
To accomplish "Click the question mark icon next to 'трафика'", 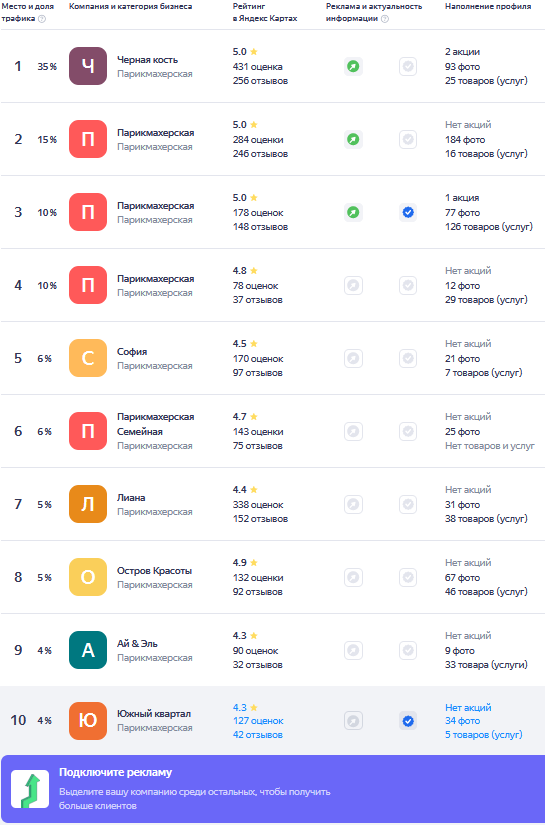I will (42, 18).
